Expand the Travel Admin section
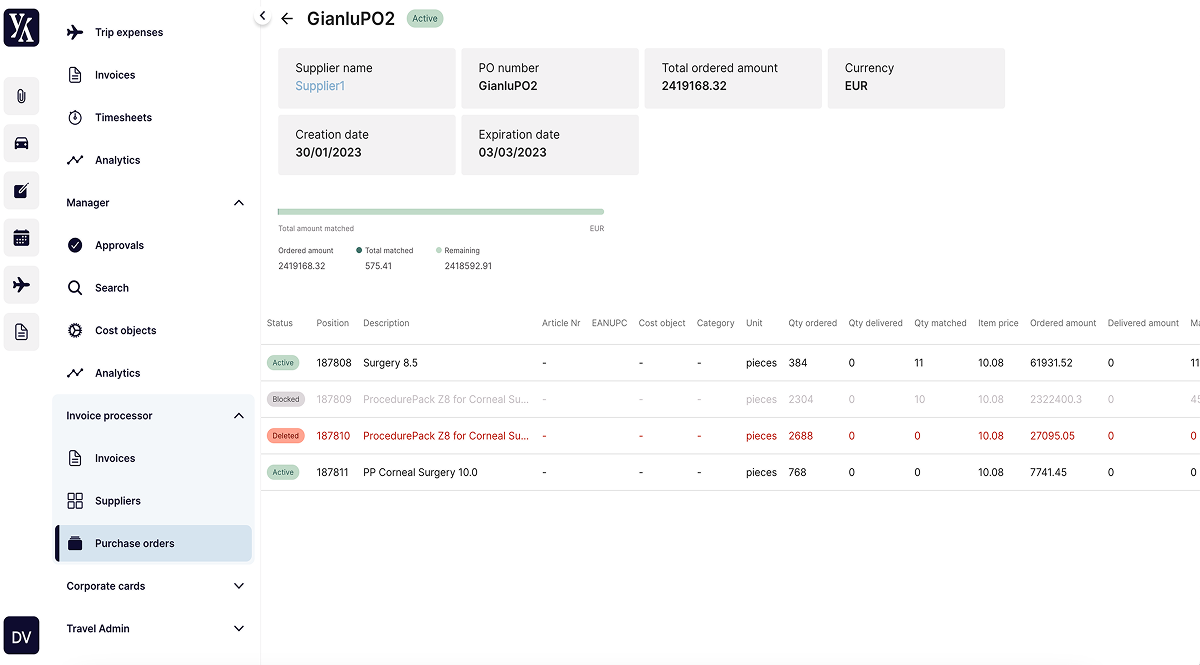Image resolution: width=1200 pixels, height=665 pixels. click(x=238, y=628)
